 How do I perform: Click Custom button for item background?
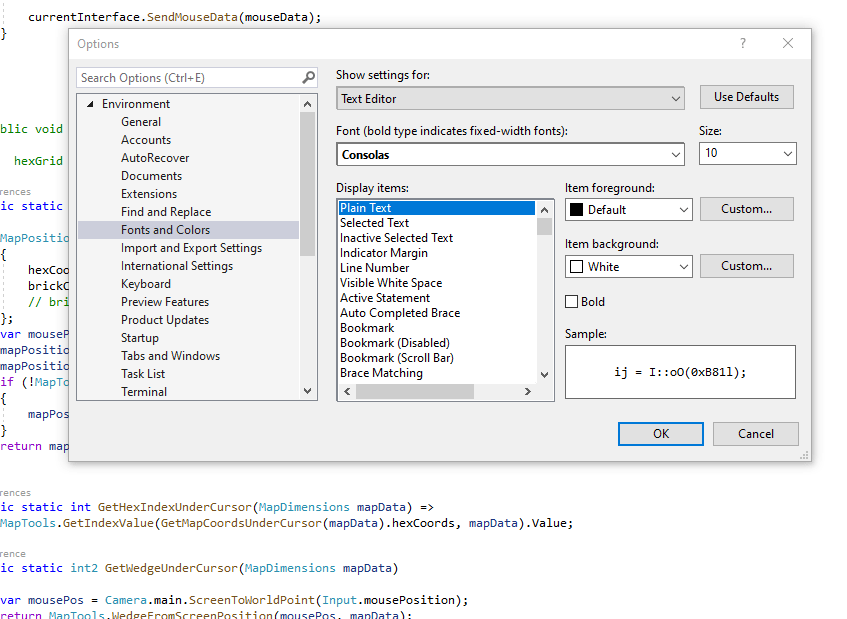click(x=746, y=266)
